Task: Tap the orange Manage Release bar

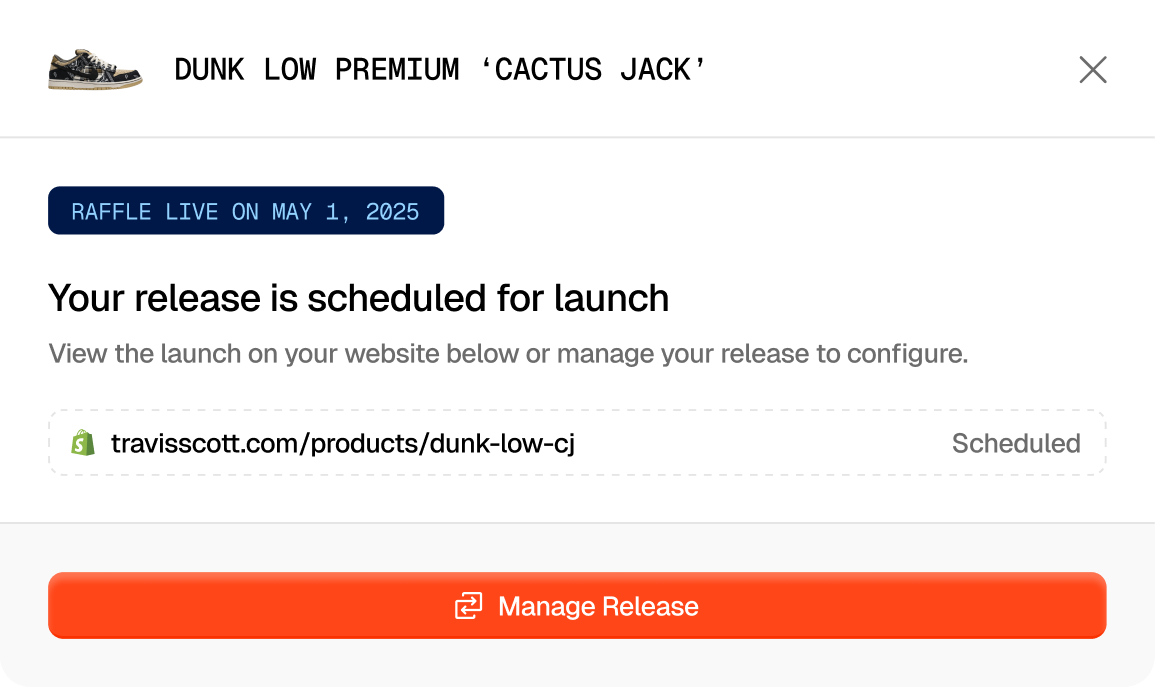Action: pos(576,605)
